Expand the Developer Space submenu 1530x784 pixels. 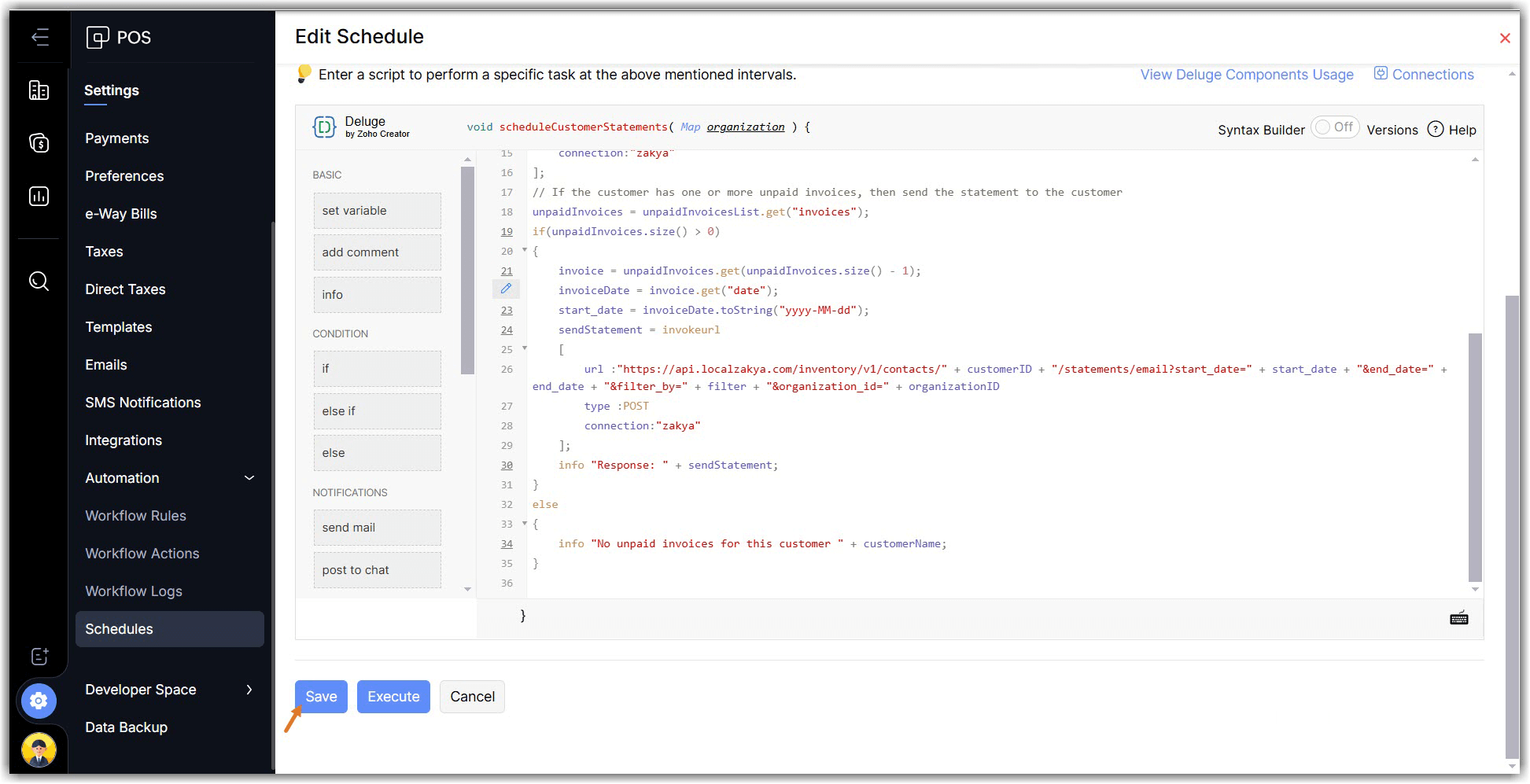click(x=249, y=690)
